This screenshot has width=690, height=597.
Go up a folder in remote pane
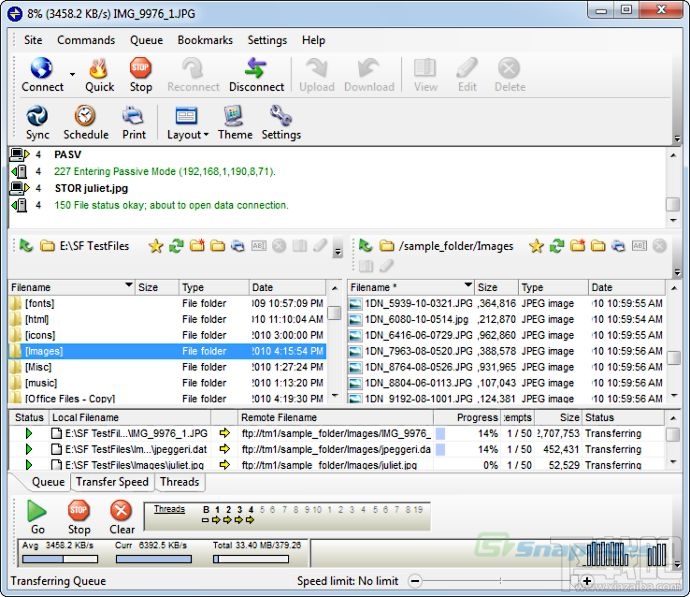click(365, 245)
